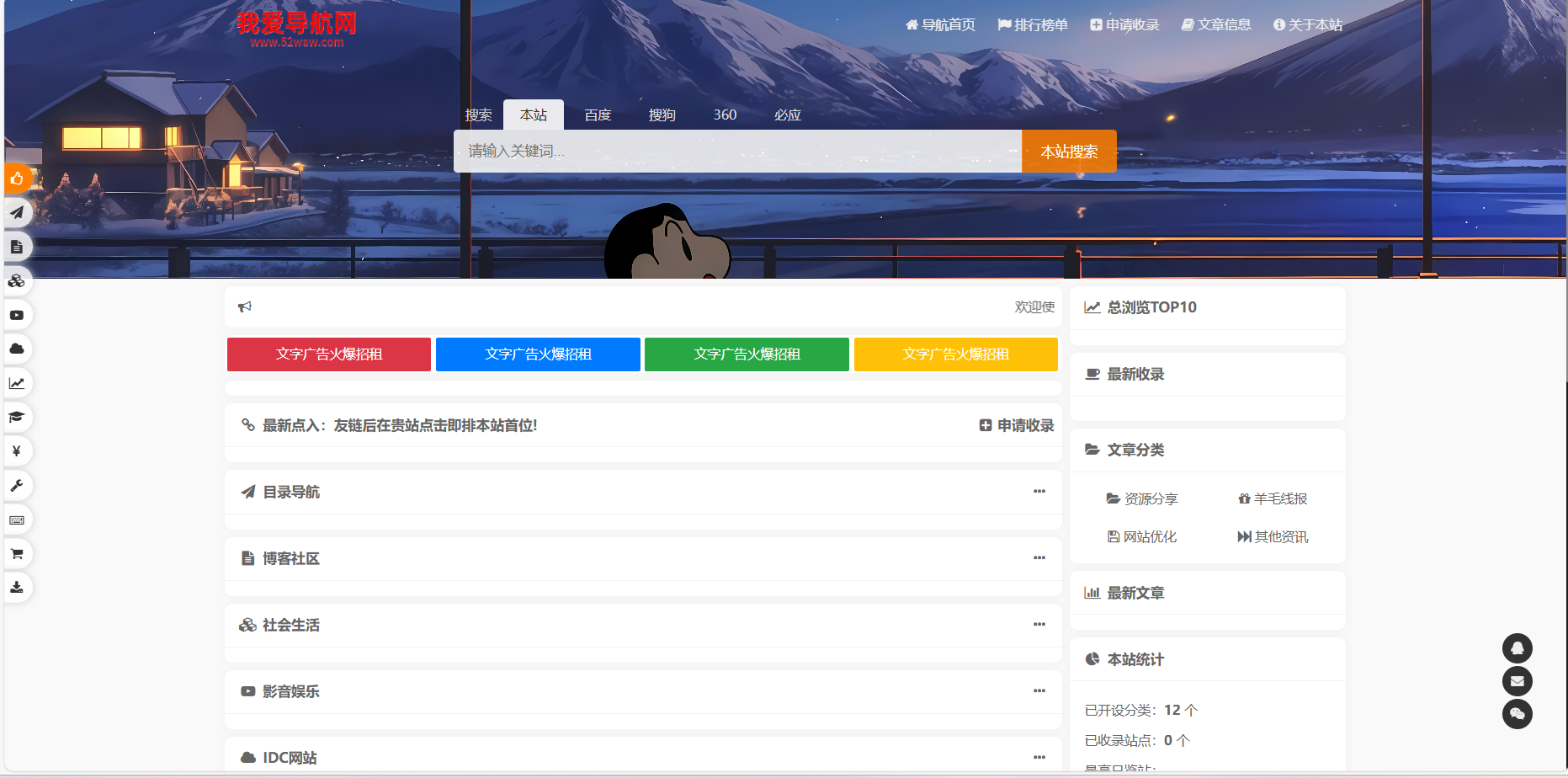Select the graduation cap category icon
This screenshot has width=1568, height=778.
pyautogui.click(x=17, y=417)
